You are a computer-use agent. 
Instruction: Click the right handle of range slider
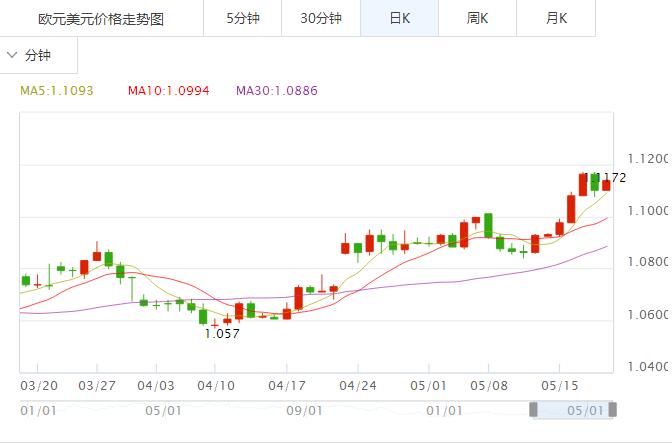pos(613,410)
